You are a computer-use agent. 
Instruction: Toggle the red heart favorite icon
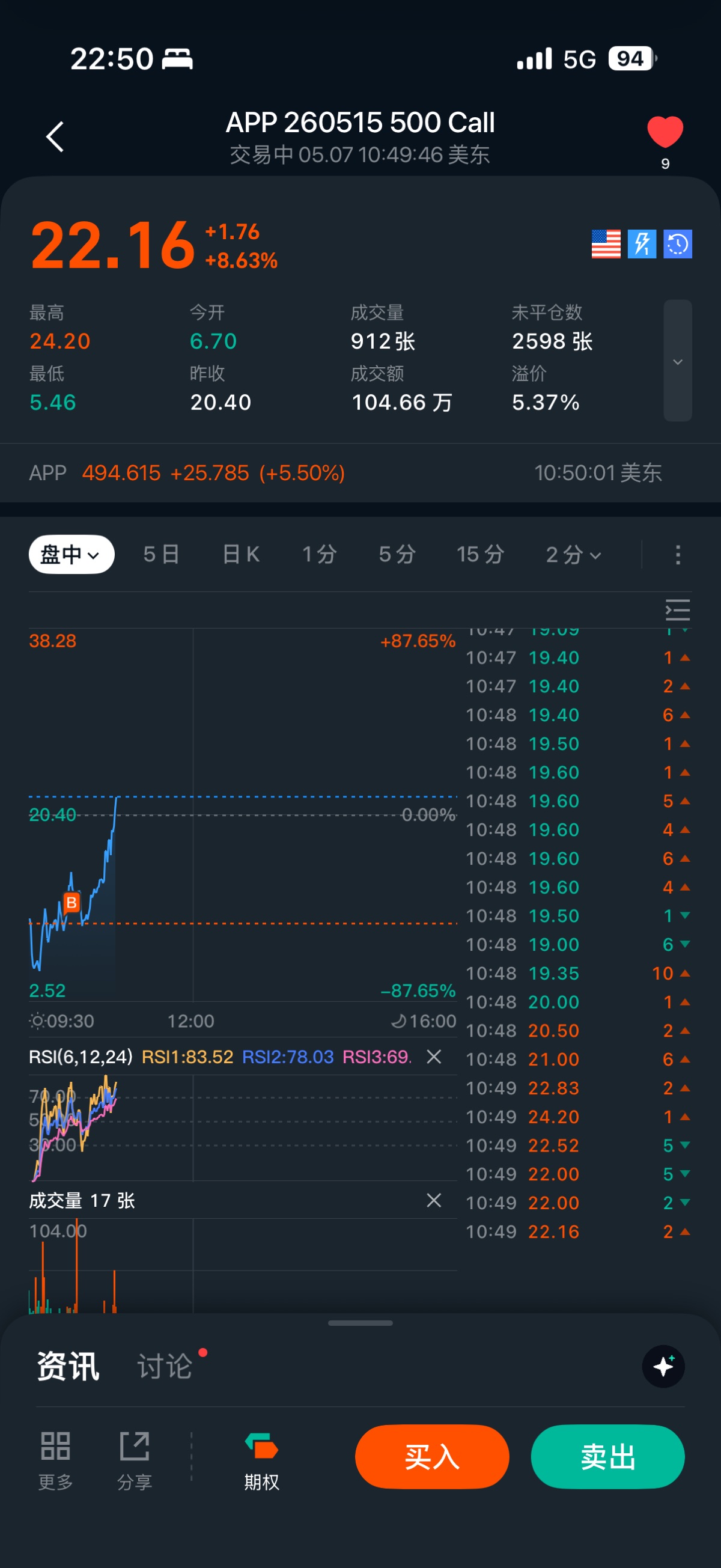665,132
